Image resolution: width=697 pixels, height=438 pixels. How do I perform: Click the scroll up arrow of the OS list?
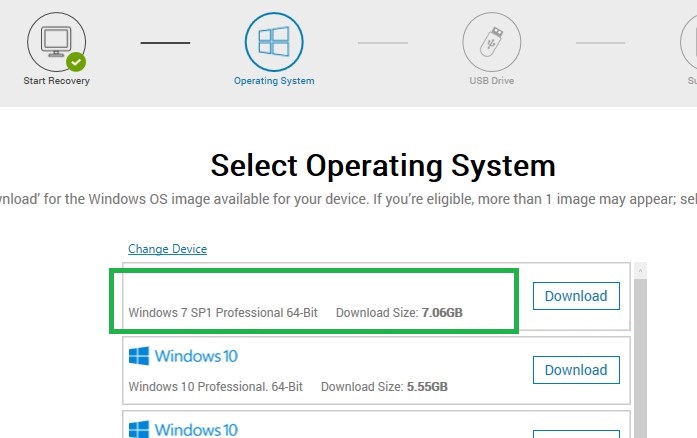click(640, 270)
